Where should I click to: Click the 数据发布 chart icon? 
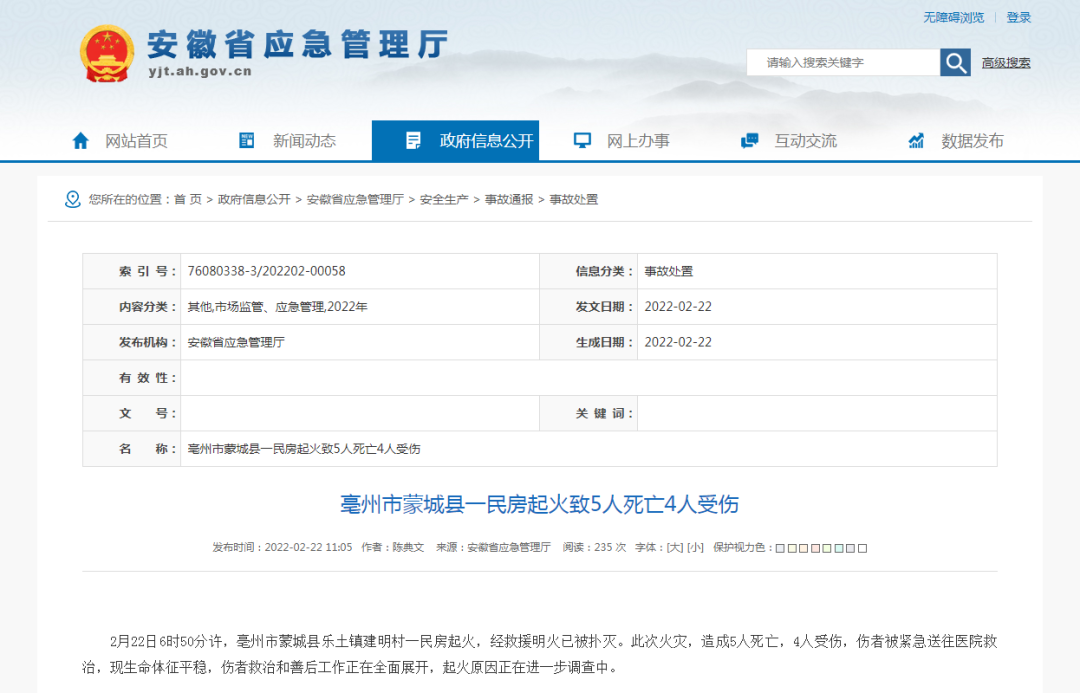click(915, 140)
